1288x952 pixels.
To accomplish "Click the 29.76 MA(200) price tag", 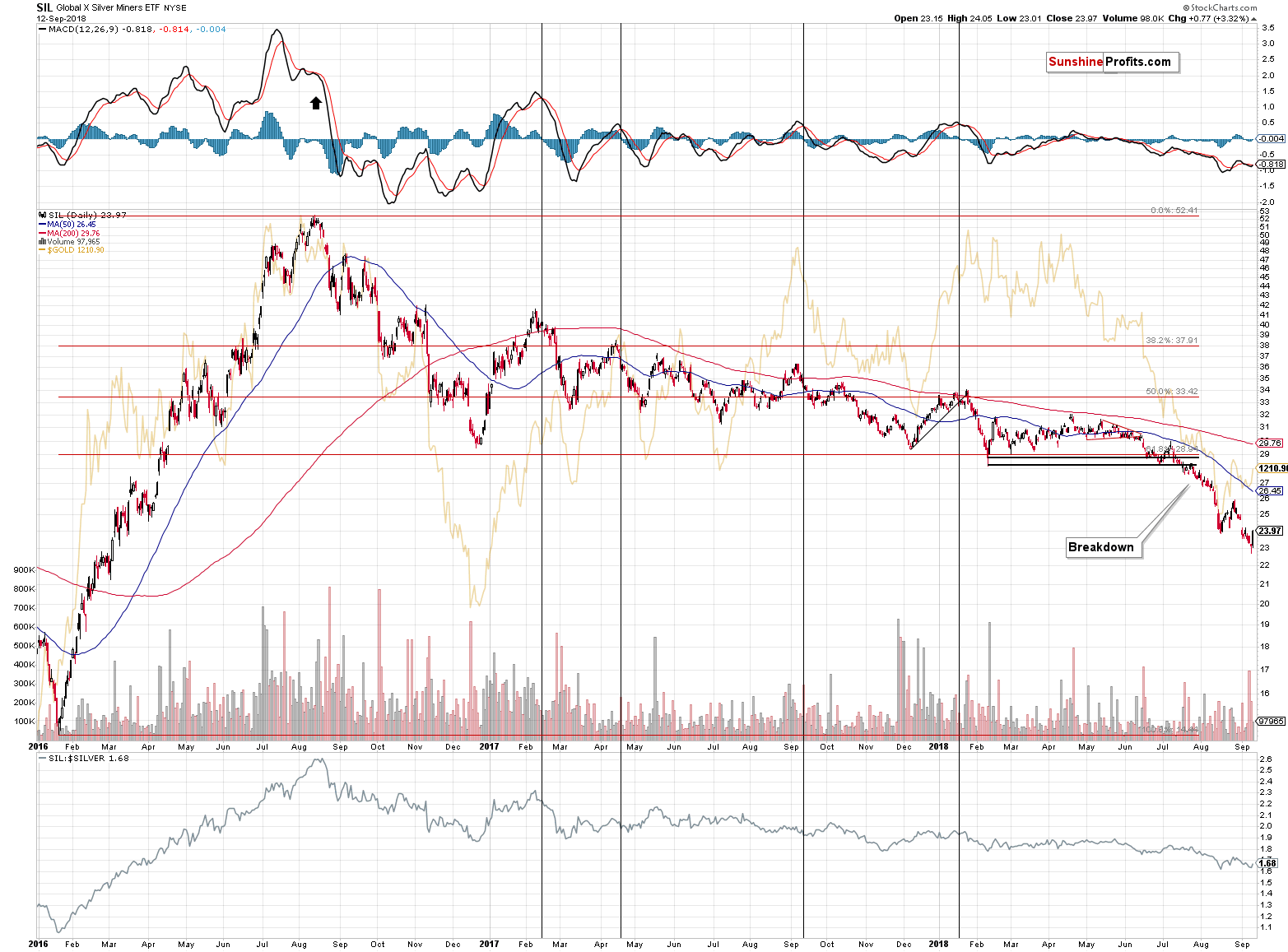I will click(x=1270, y=443).
